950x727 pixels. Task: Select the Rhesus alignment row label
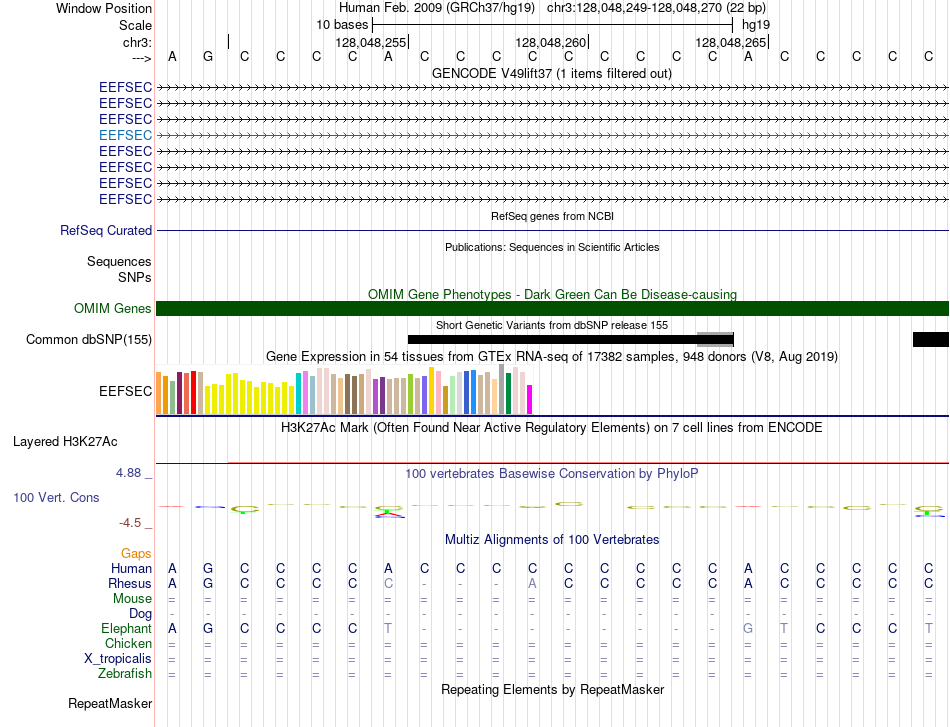coord(130,583)
